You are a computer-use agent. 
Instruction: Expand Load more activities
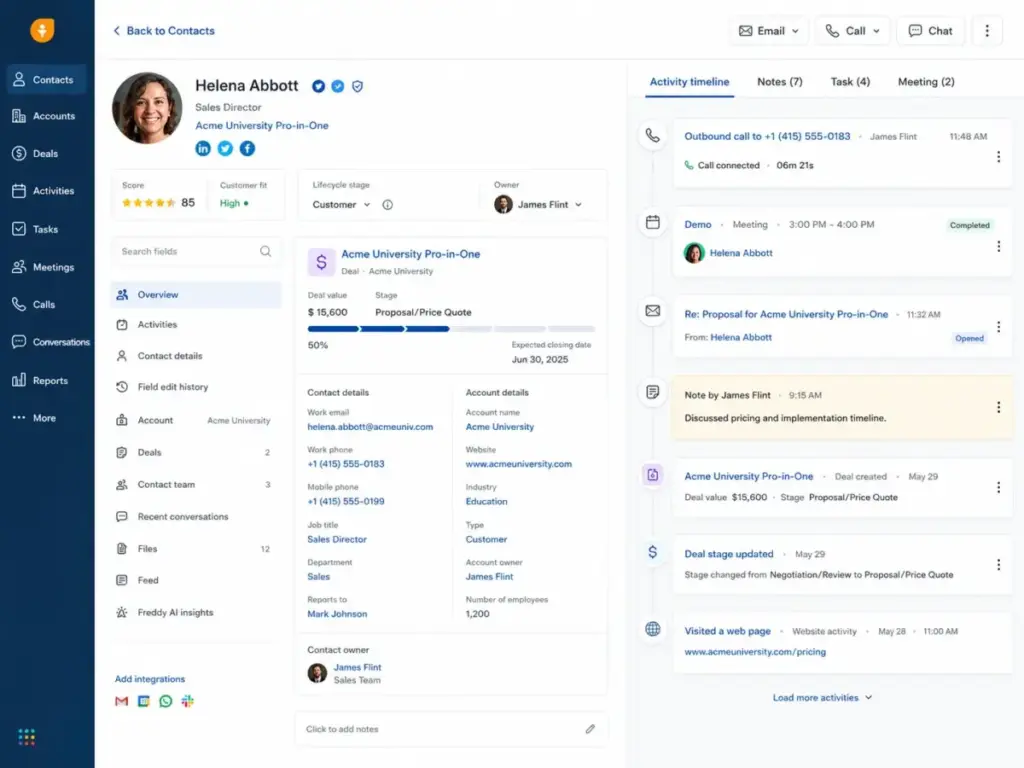pyautogui.click(x=822, y=697)
